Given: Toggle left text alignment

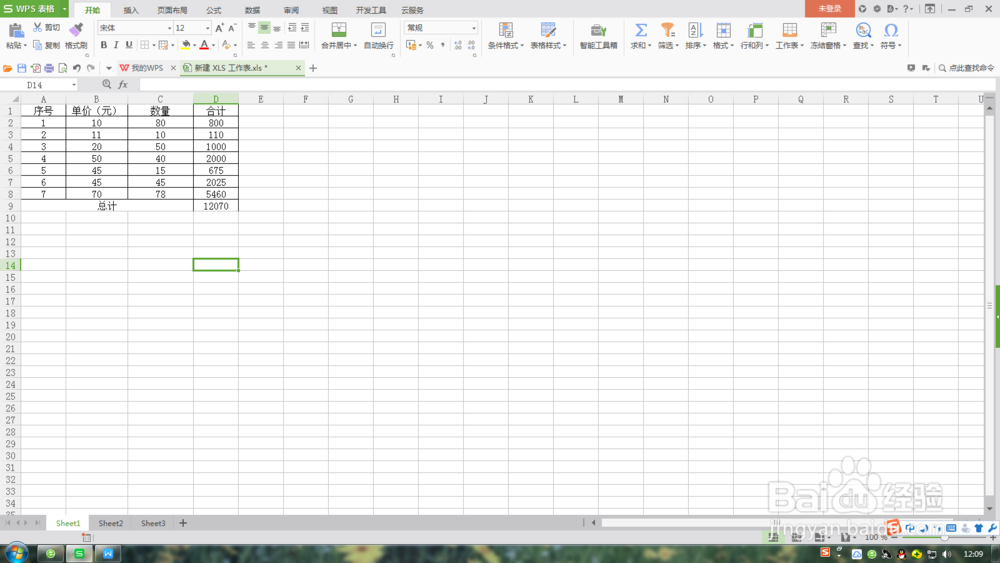Looking at the screenshot, I should pyautogui.click(x=251, y=45).
